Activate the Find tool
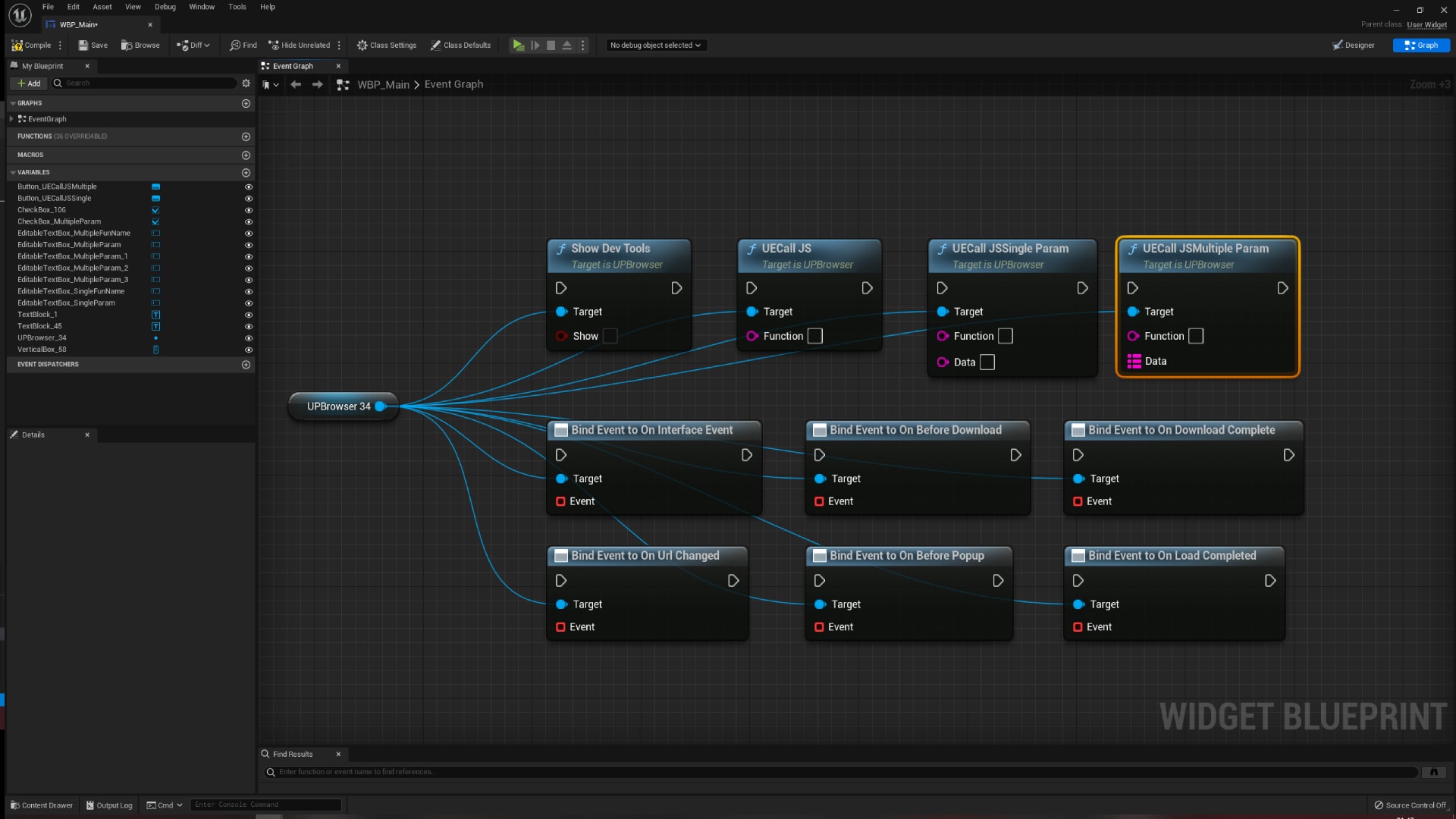The image size is (1456, 819). coord(243,45)
